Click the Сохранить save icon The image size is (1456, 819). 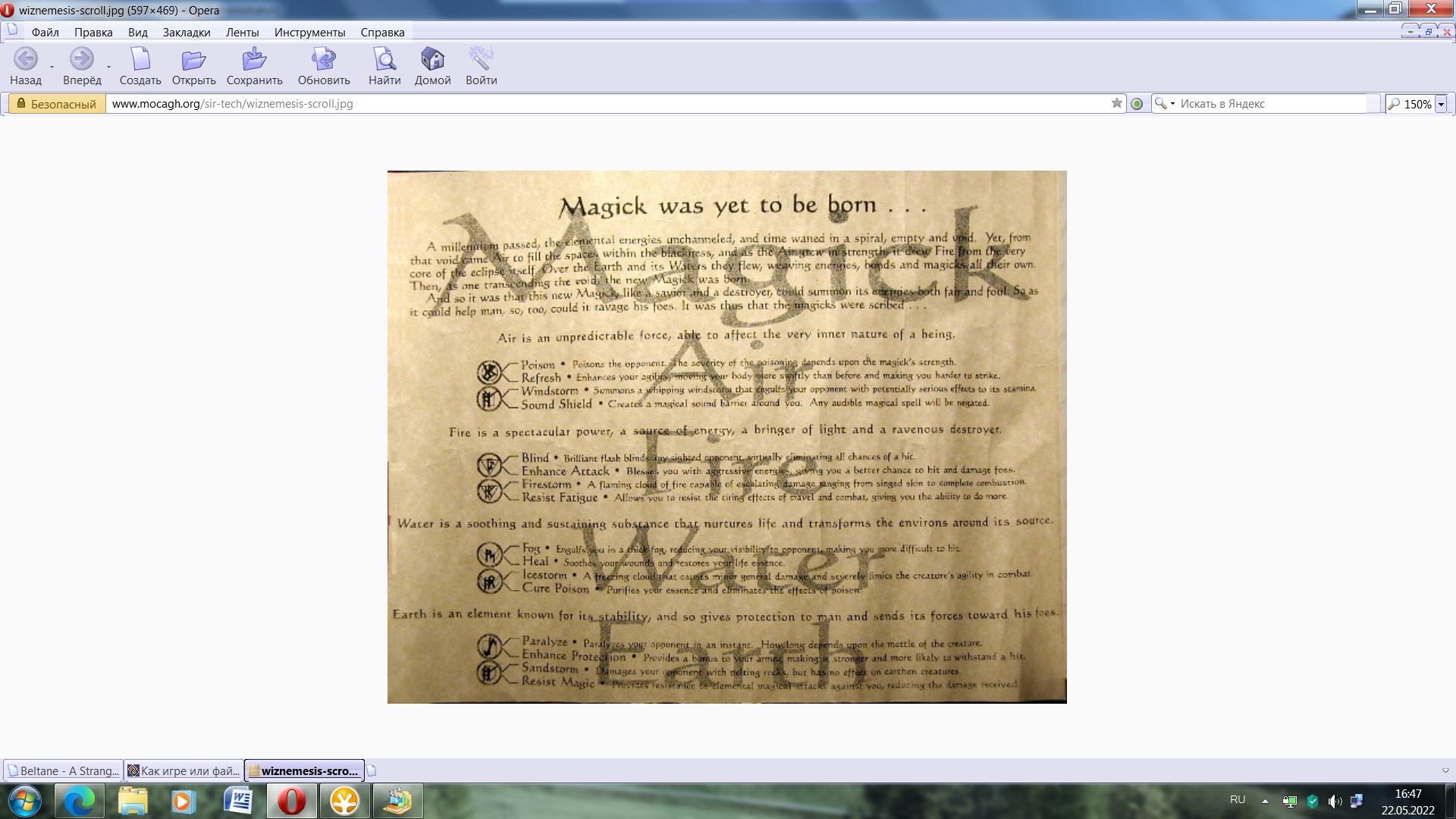tap(254, 59)
